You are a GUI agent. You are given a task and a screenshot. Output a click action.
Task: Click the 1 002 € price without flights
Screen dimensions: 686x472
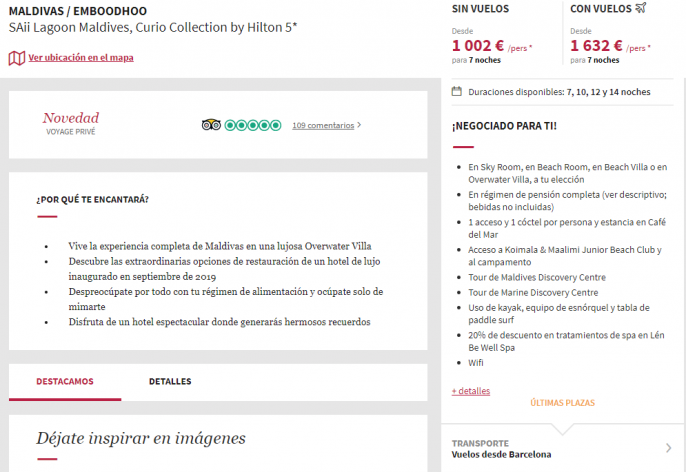[x=480, y=45]
